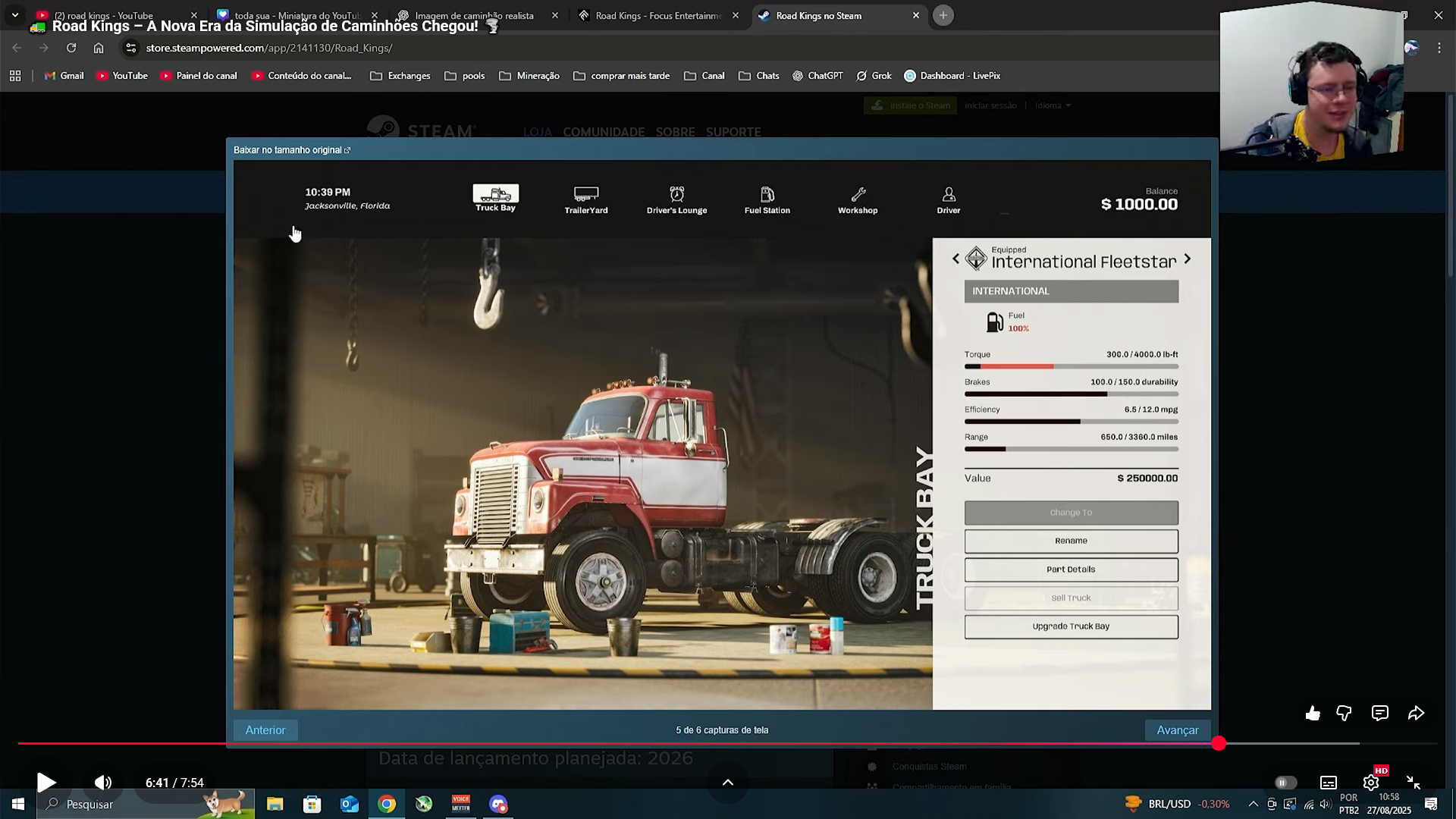
Task: Open the Truck Bay section icon
Action: pos(496,193)
